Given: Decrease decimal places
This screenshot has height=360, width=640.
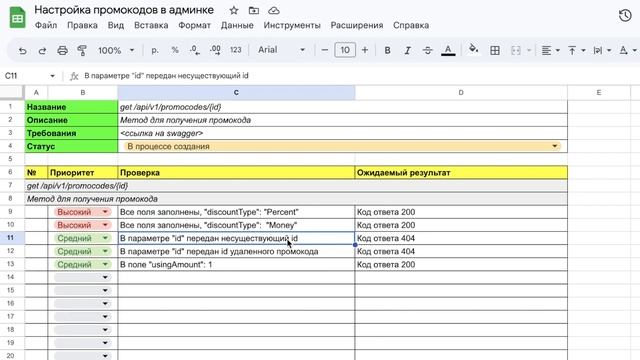Looking at the screenshot, I should (x=195, y=50).
